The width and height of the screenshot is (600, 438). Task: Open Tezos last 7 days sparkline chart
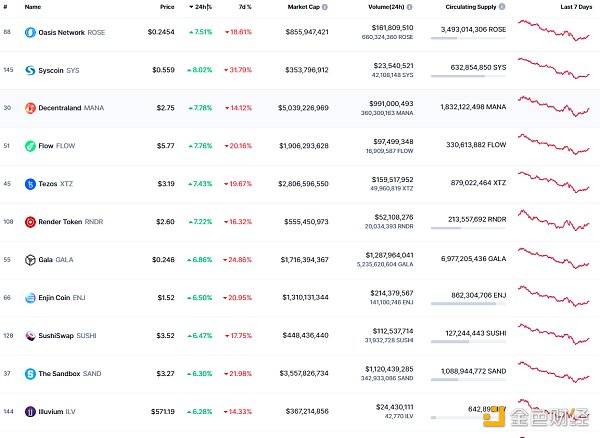(x=554, y=183)
